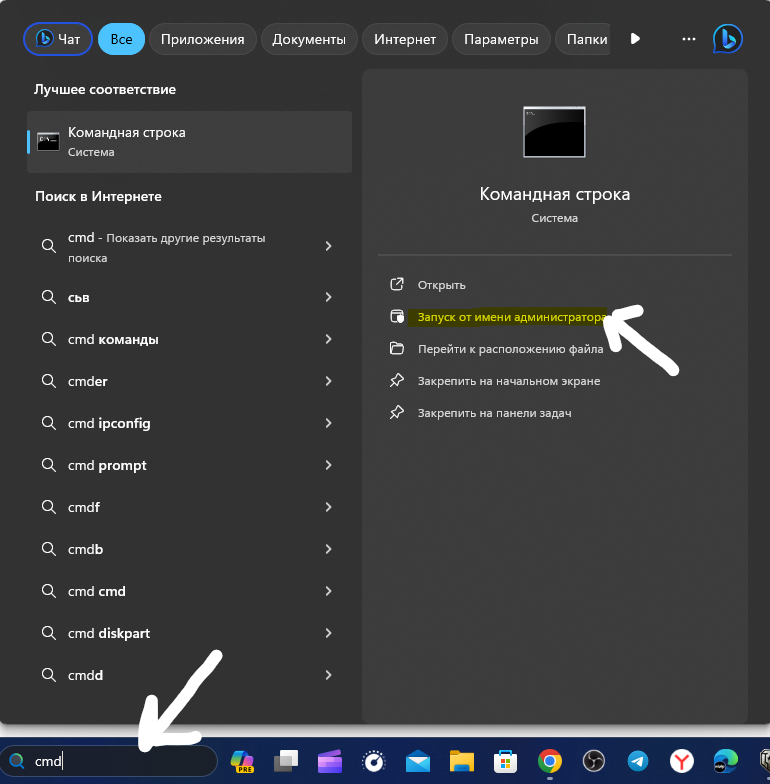
Task: Expand the chevron next to 'cmd команды'
Action: pos(328,339)
